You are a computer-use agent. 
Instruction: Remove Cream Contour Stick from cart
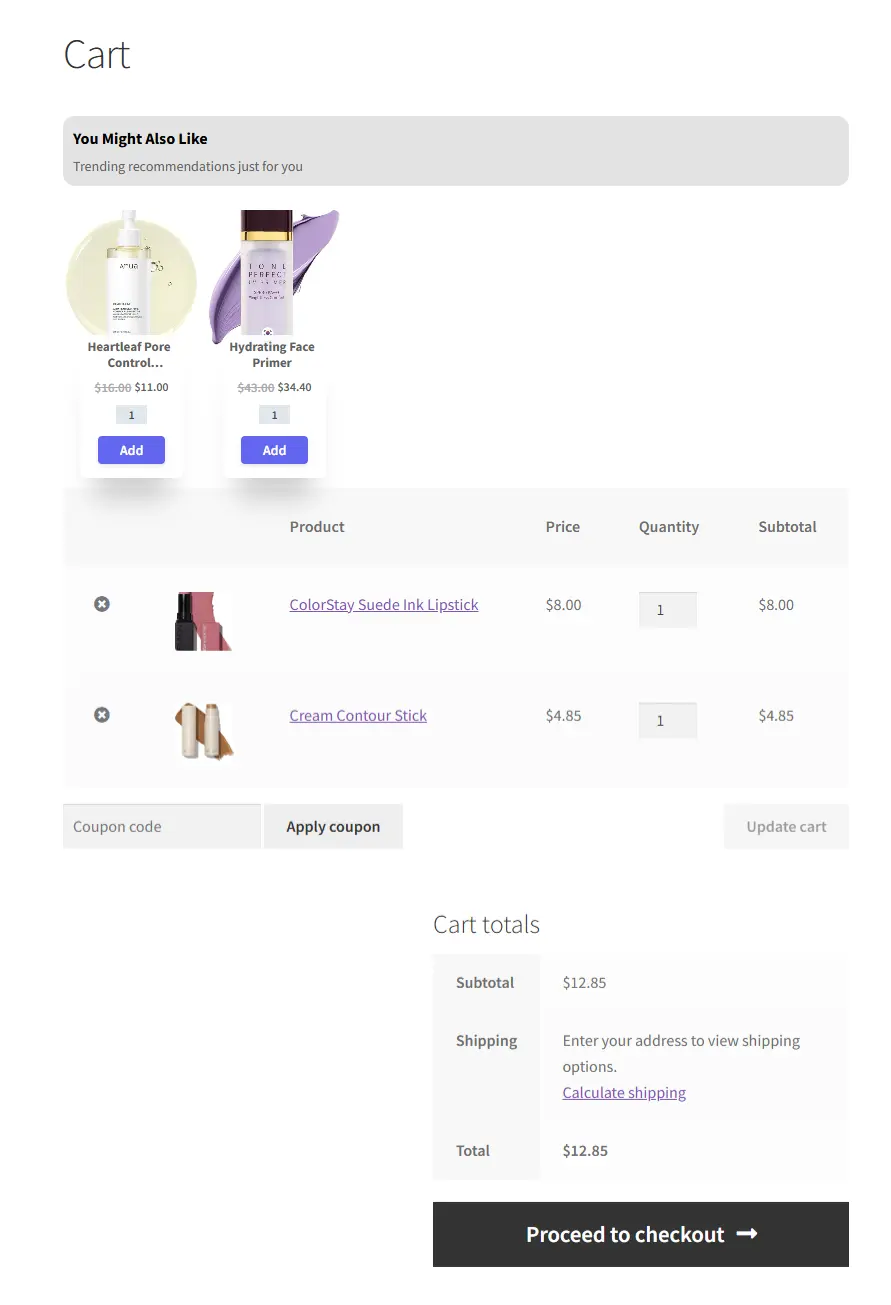point(102,715)
